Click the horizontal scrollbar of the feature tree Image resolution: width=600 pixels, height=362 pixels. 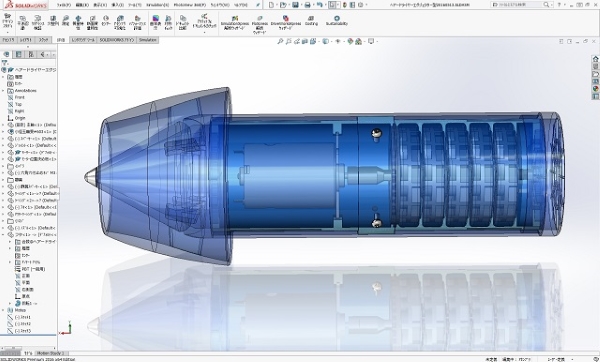pos(29,348)
